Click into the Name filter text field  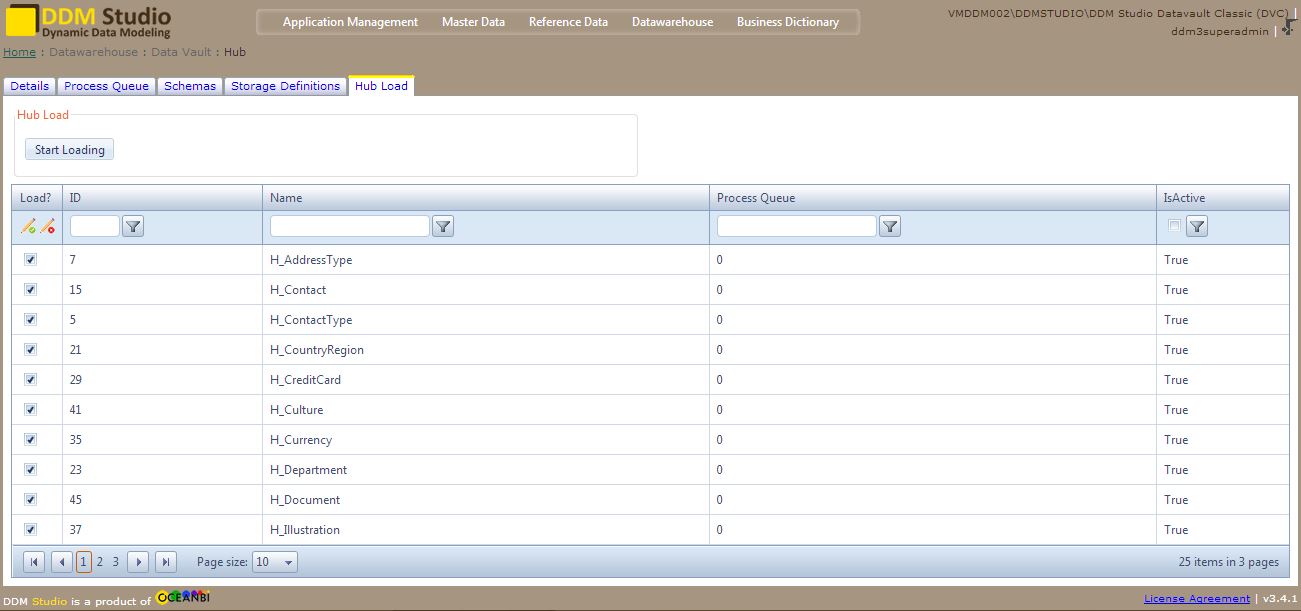350,226
